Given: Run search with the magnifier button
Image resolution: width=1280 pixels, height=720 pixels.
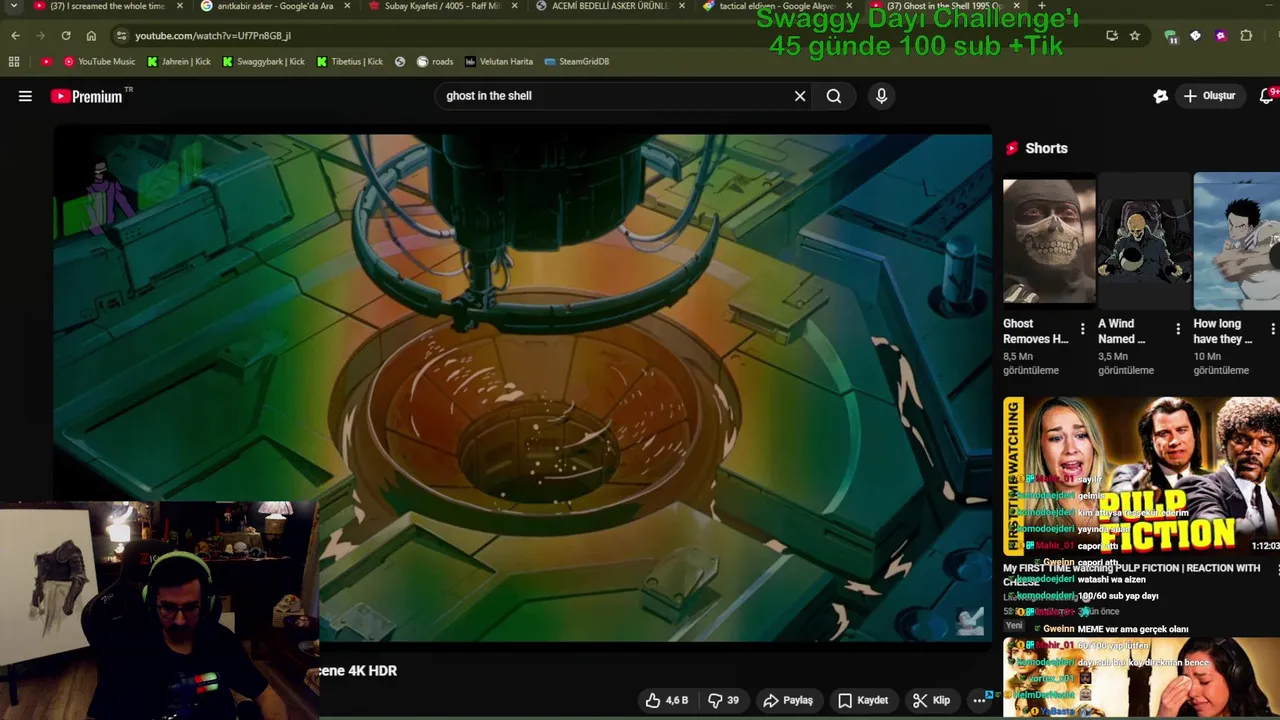Looking at the screenshot, I should [x=834, y=96].
